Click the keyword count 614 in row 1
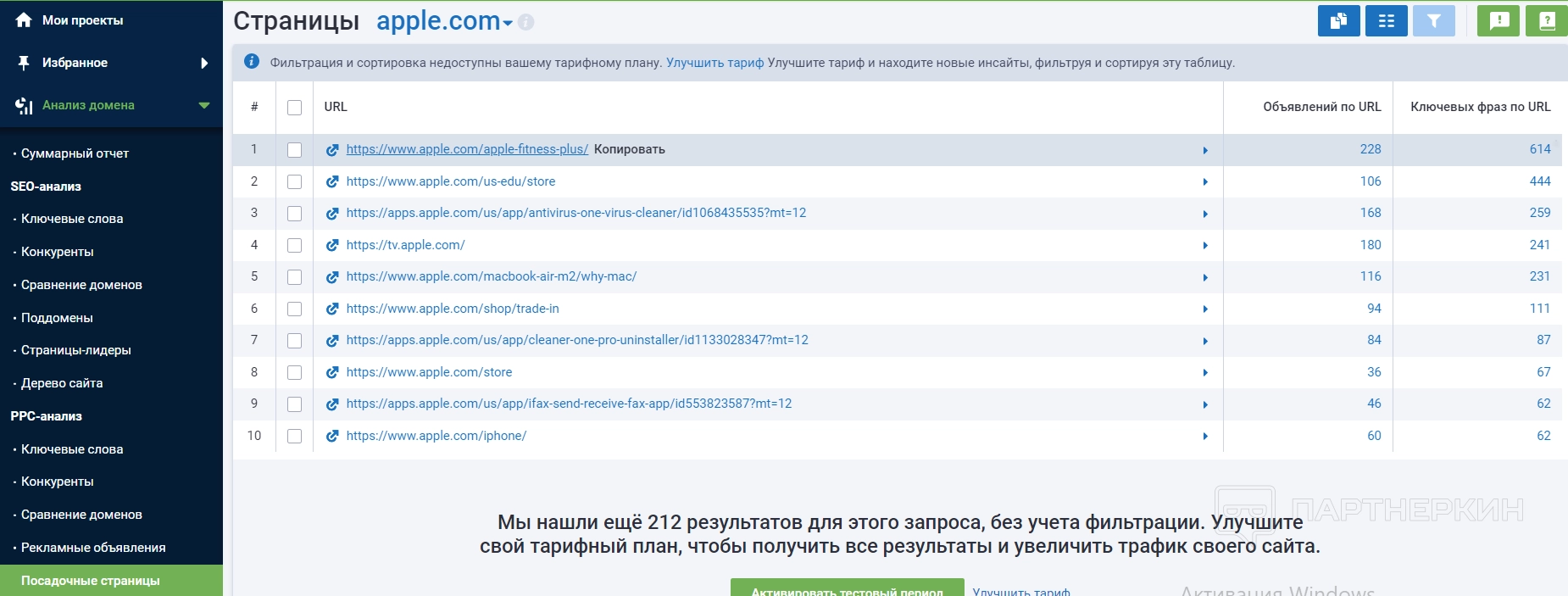Screen dimensions: 1568x596 tap(1540, 149)
